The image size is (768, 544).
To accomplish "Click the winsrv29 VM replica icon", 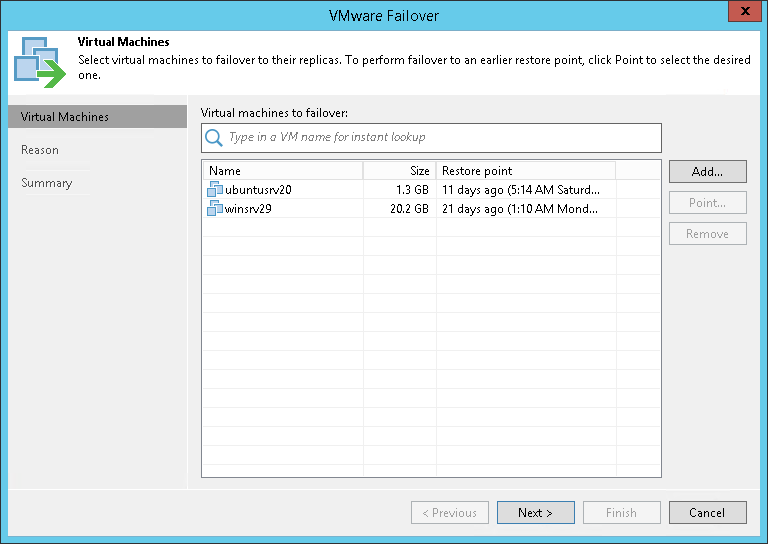I will pos(215,209).
